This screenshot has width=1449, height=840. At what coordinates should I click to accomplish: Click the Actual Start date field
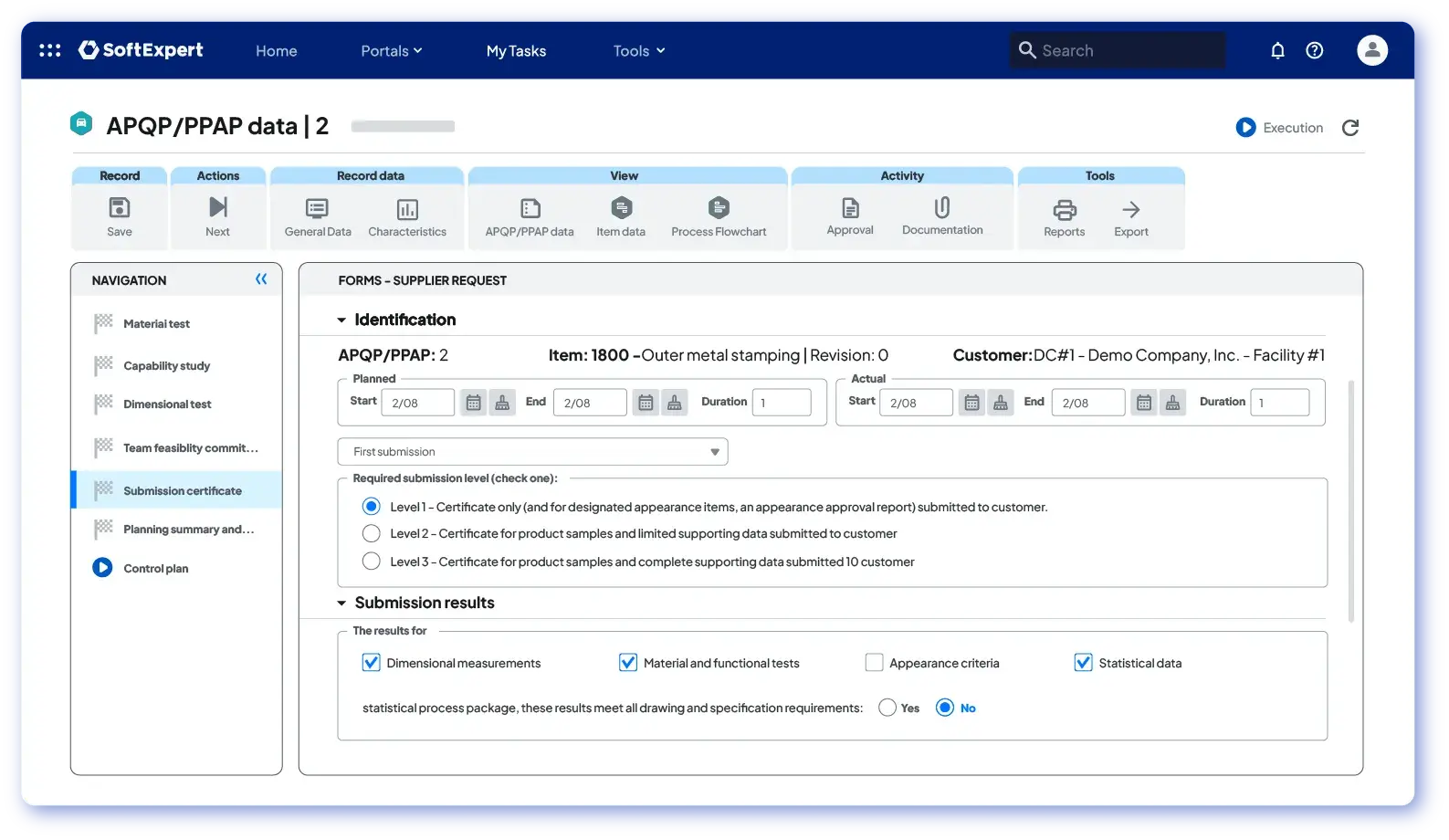click(x=916, y=403)
